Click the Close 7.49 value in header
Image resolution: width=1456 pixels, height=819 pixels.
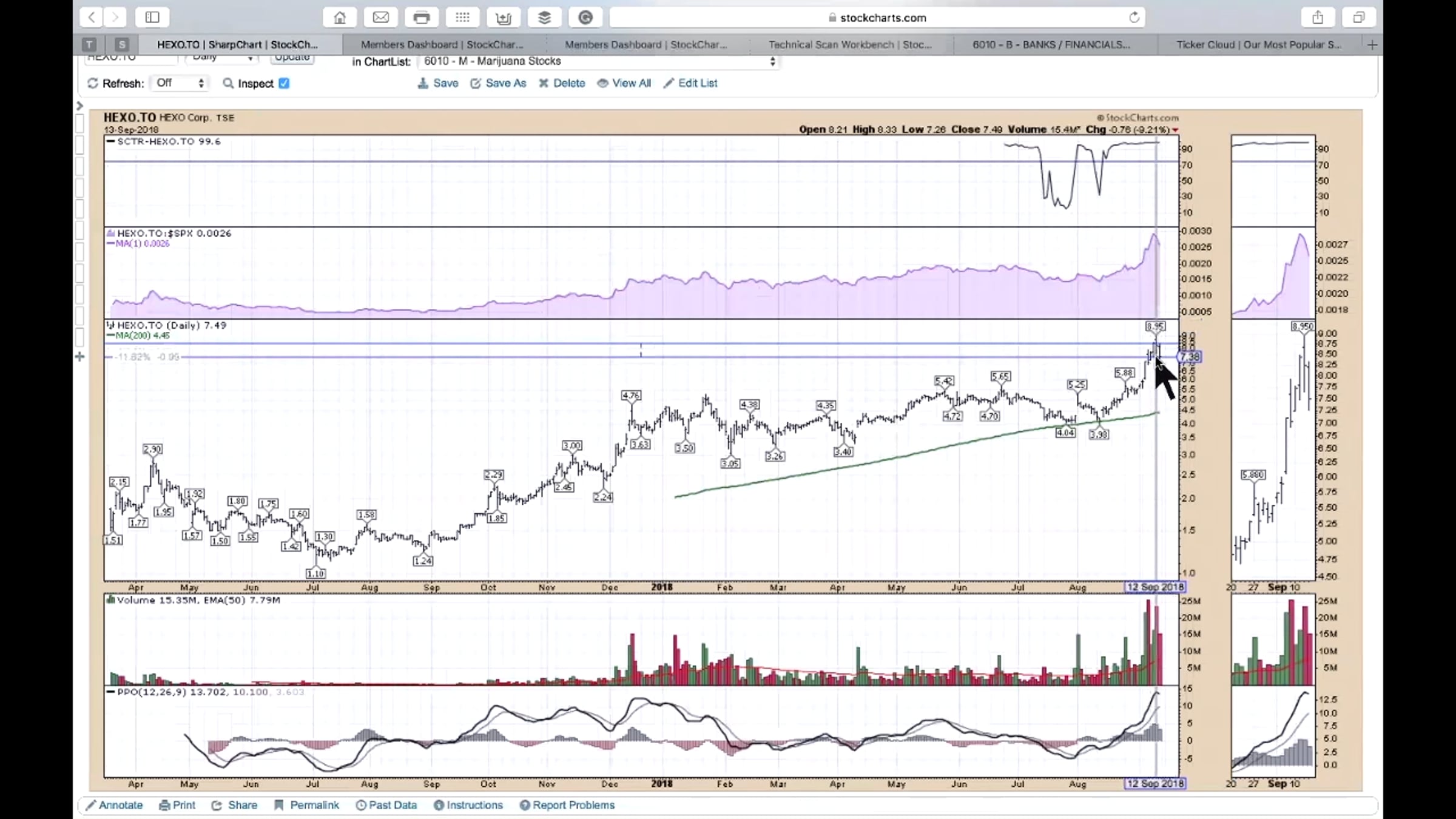pos(976,130)
